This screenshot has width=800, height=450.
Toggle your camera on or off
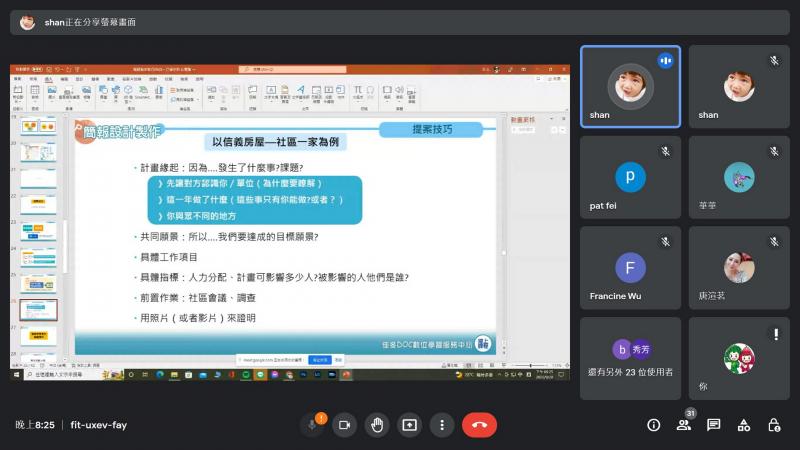pyautogui.click(x=344, y=425)
